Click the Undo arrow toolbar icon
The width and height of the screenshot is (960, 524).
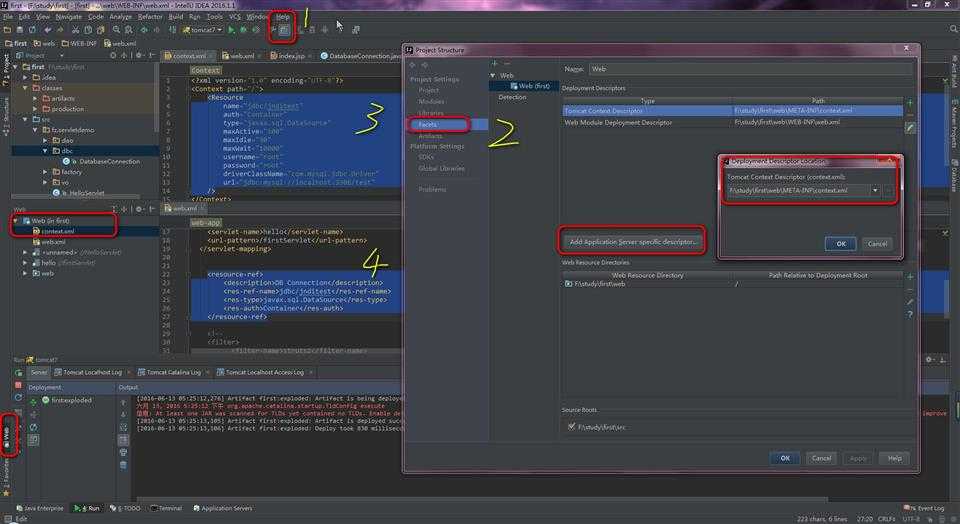pos(48,29)
